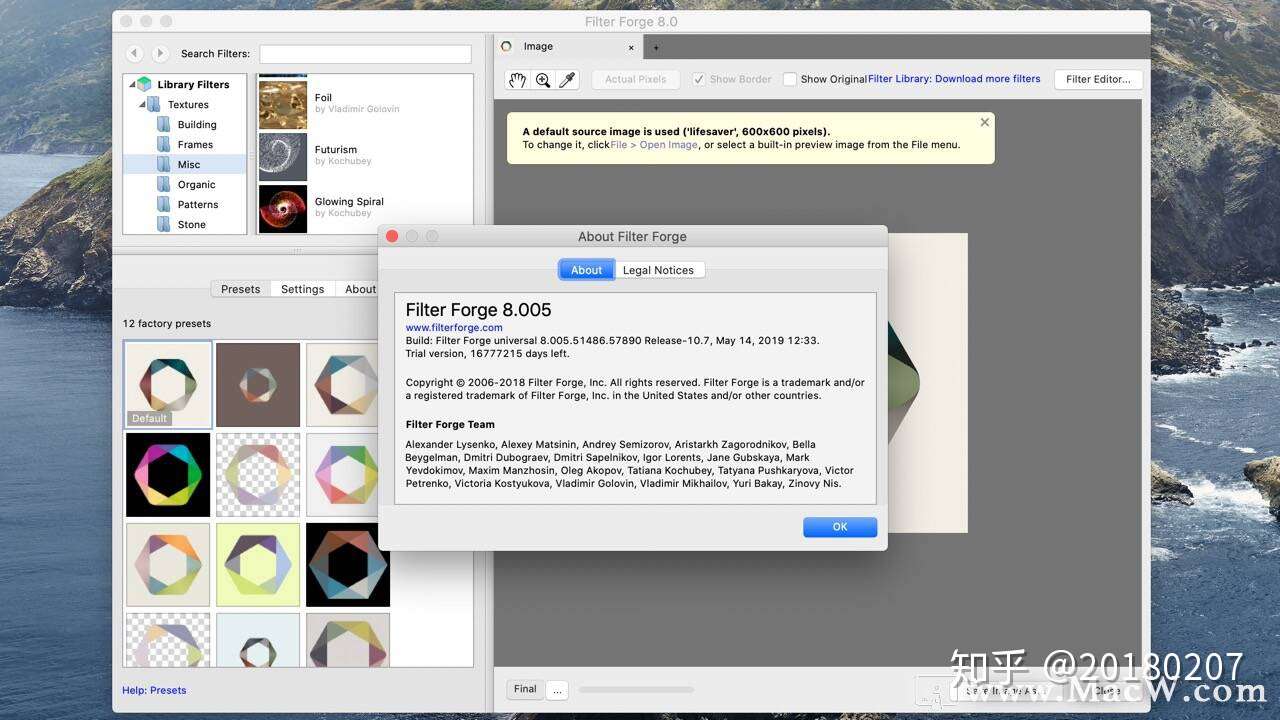Select the About tab in dialog
This screenshot has width=1280, height=720.
[586, 270]
